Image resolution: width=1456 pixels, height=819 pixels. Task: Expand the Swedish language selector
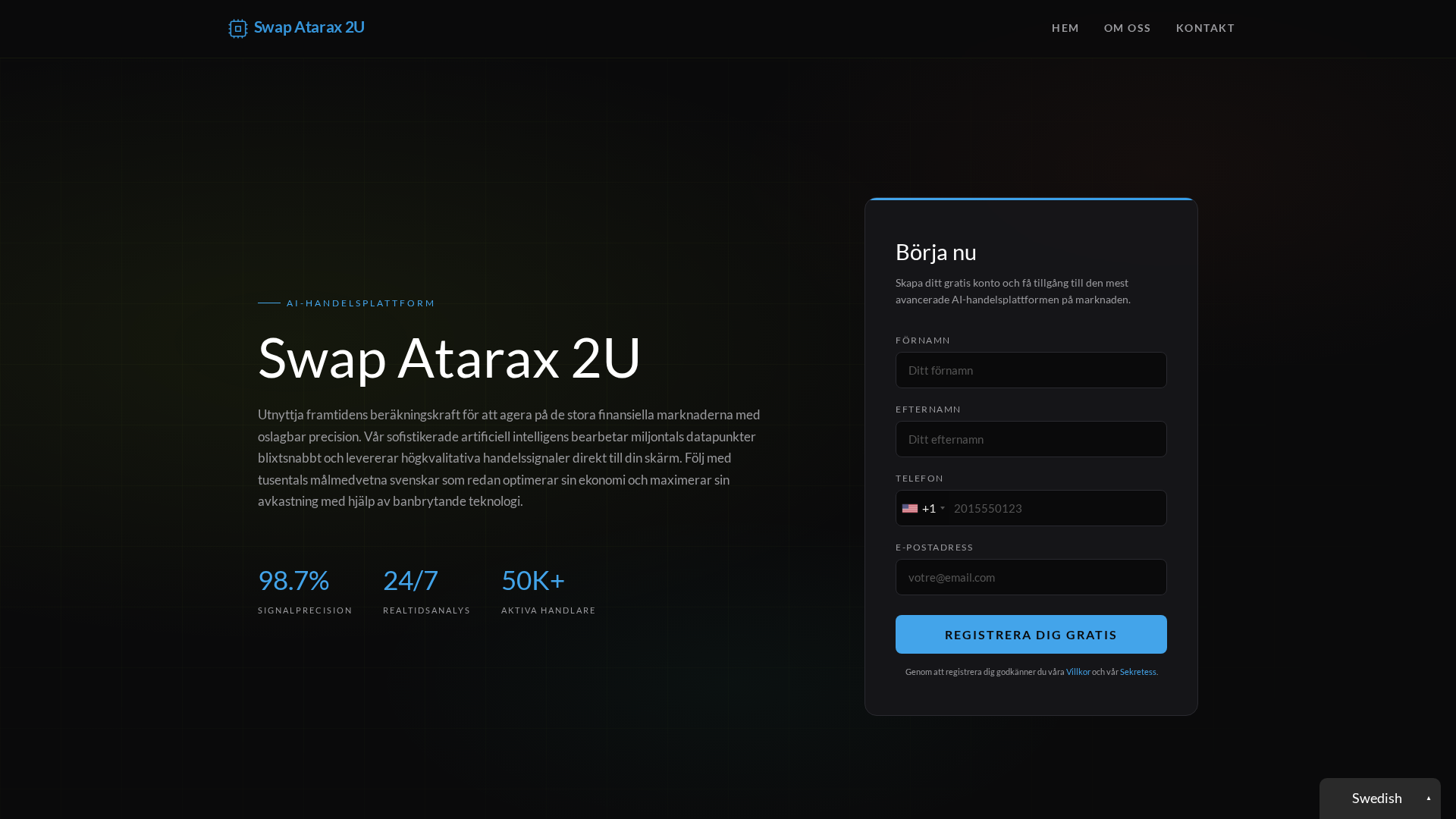(x=1379, y=799)
